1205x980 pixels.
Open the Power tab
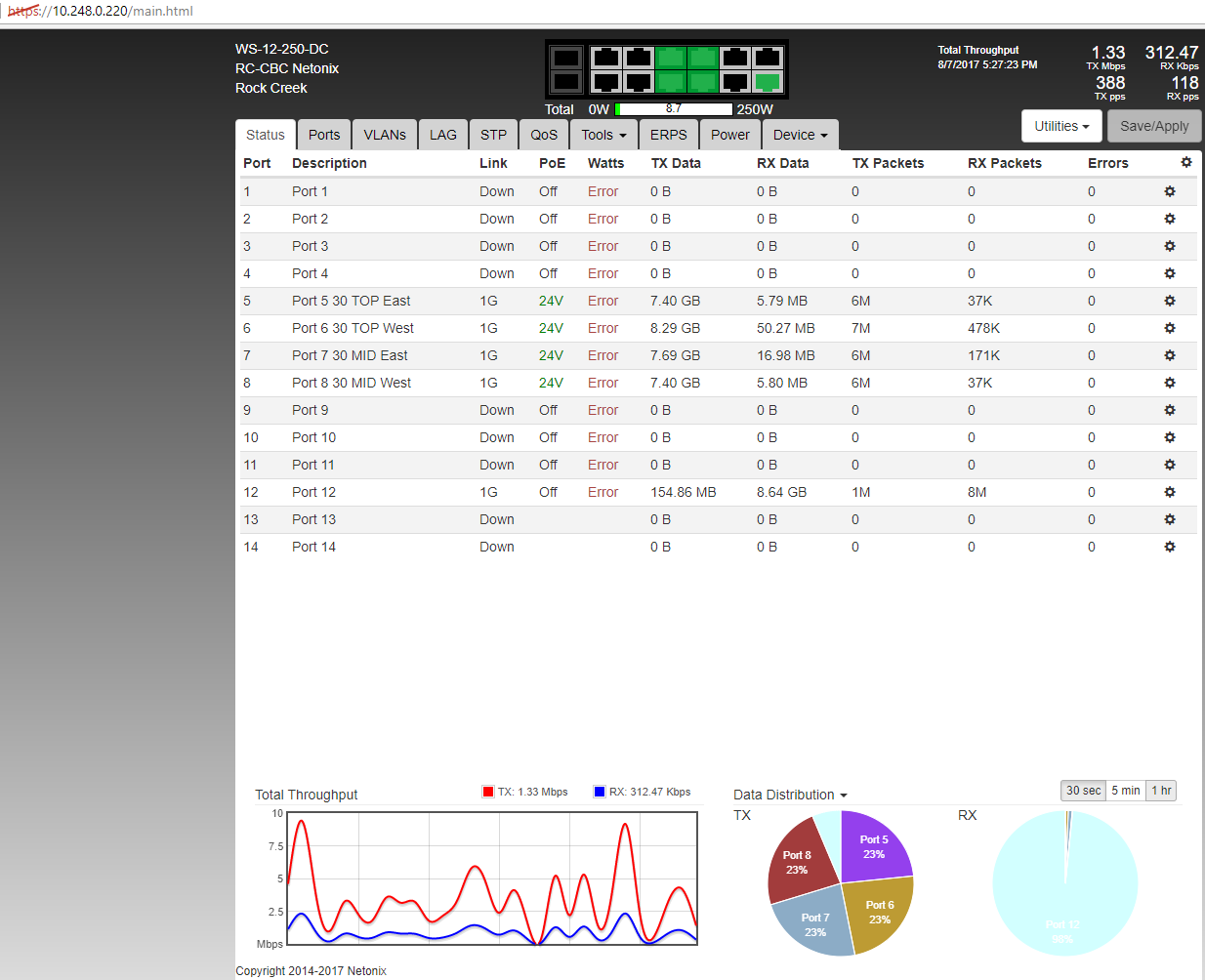tap(729, 135)
